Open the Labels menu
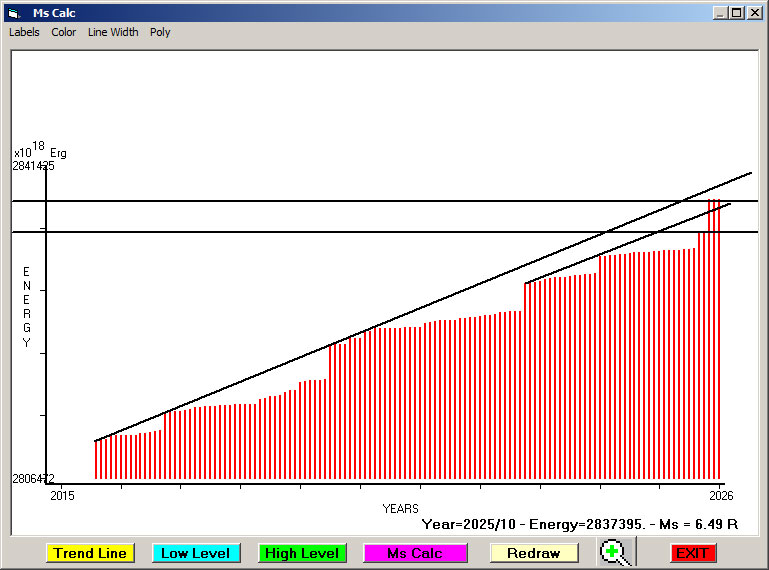The image size is (769, 570). (x=24, y=32)
